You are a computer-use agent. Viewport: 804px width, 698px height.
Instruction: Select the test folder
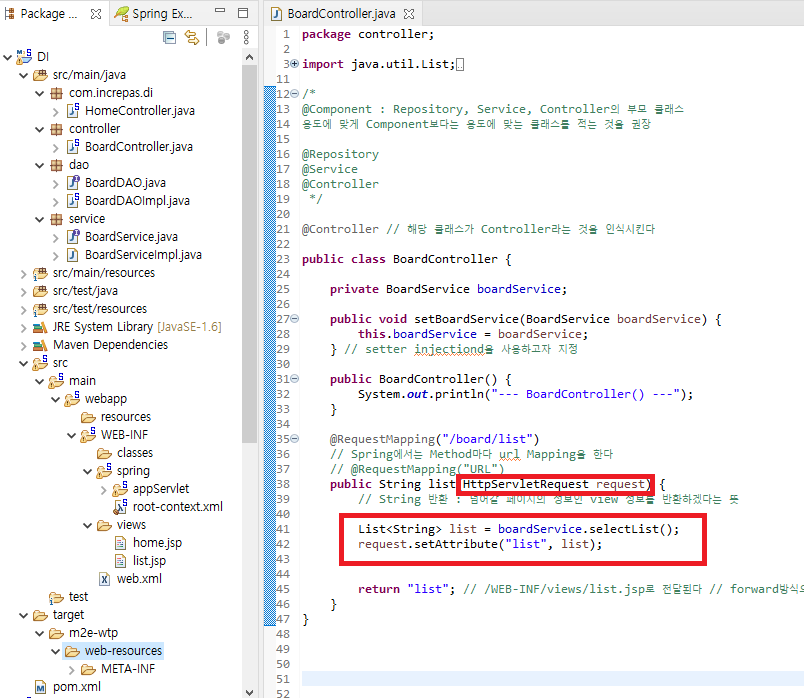78,597
